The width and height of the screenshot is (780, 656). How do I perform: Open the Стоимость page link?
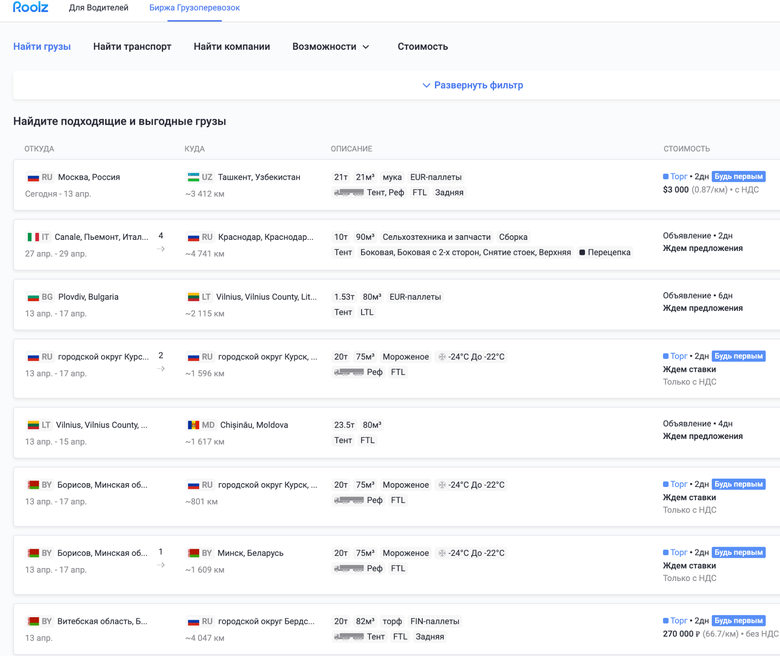(422, 46)
